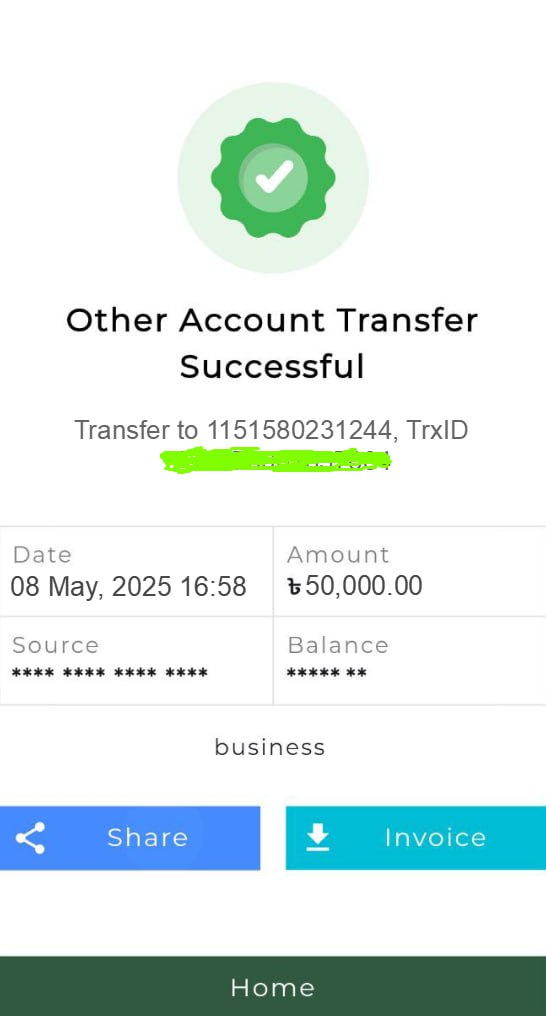Tap the Amount label
546x1016 pixels.
coord(338,555)
